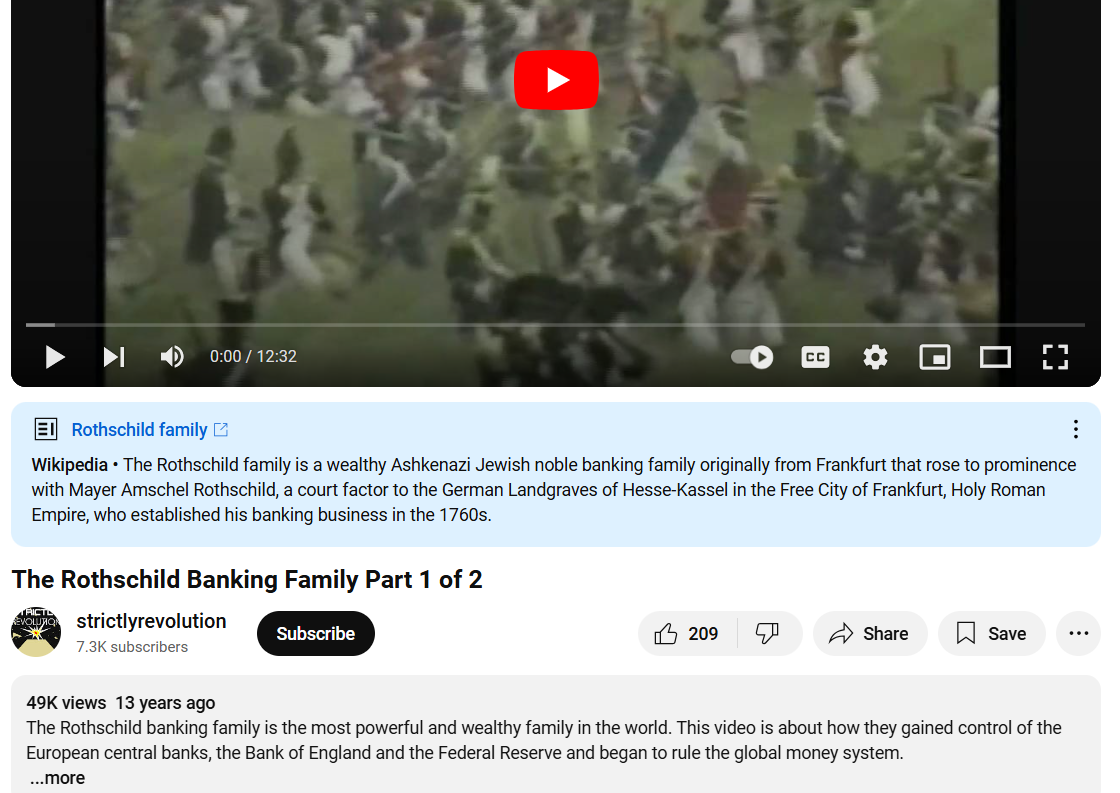Open more actions menu beside Save

[1079, 634]
